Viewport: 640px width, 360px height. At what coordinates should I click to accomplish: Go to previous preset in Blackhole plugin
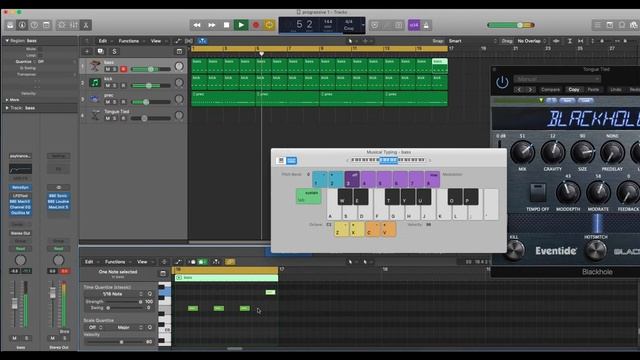coord(519,89)
